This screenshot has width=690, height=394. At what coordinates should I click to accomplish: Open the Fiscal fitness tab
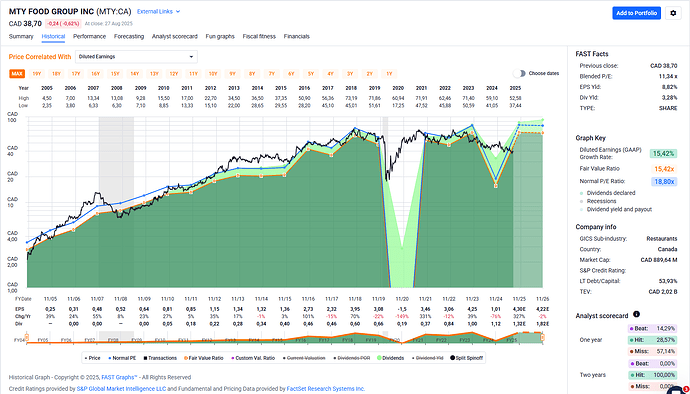tap(259, 37)
